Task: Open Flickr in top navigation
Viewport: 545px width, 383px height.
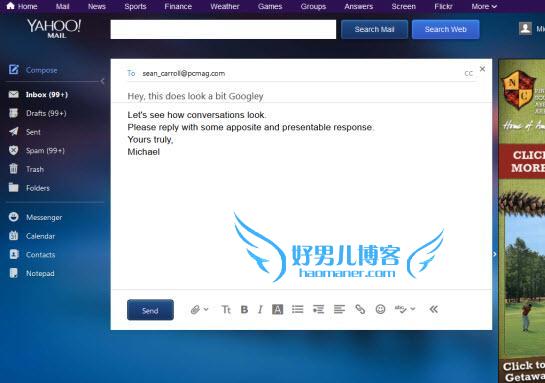Action: pos(443,7)
